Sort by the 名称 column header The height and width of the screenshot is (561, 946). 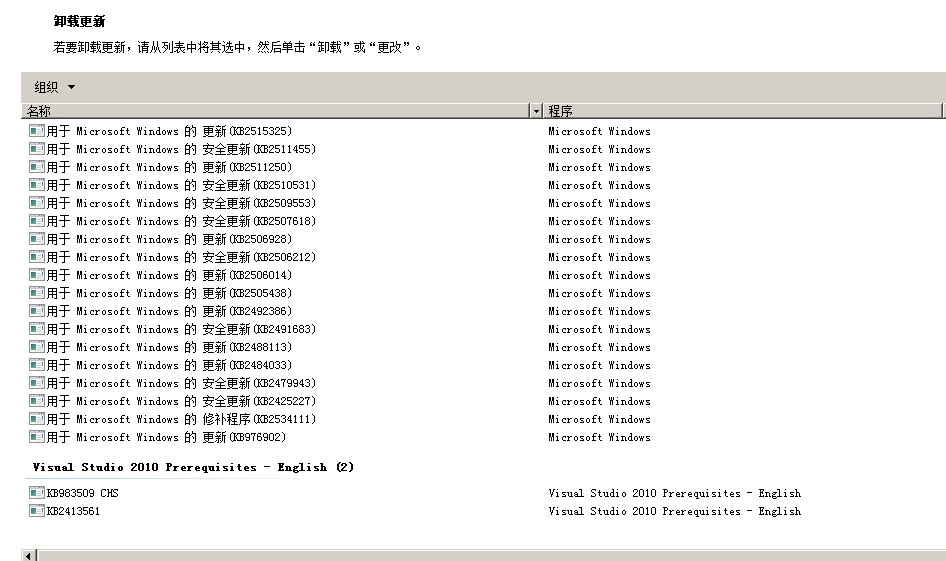click(276, 110)
